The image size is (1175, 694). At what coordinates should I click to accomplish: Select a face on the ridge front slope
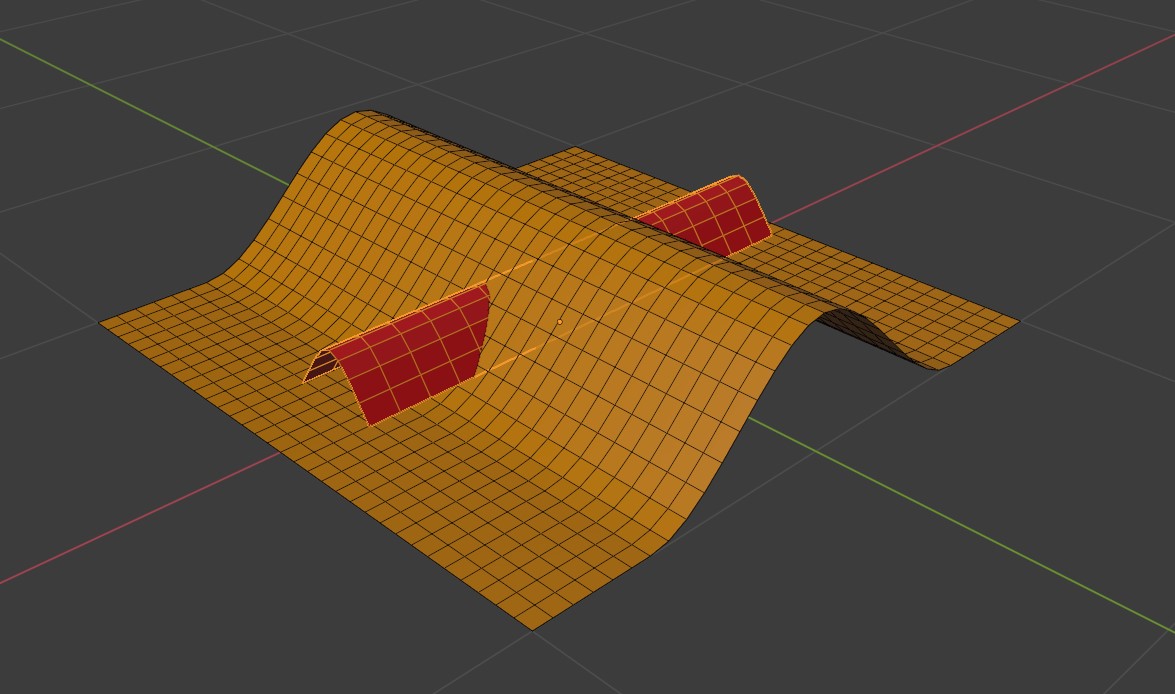coord(585,420)
